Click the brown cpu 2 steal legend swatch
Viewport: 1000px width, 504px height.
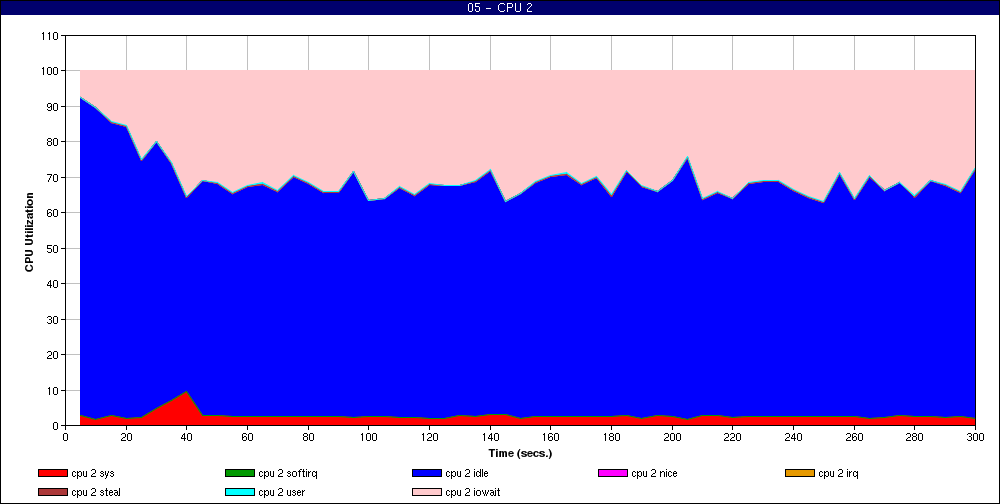coord(53,492)
